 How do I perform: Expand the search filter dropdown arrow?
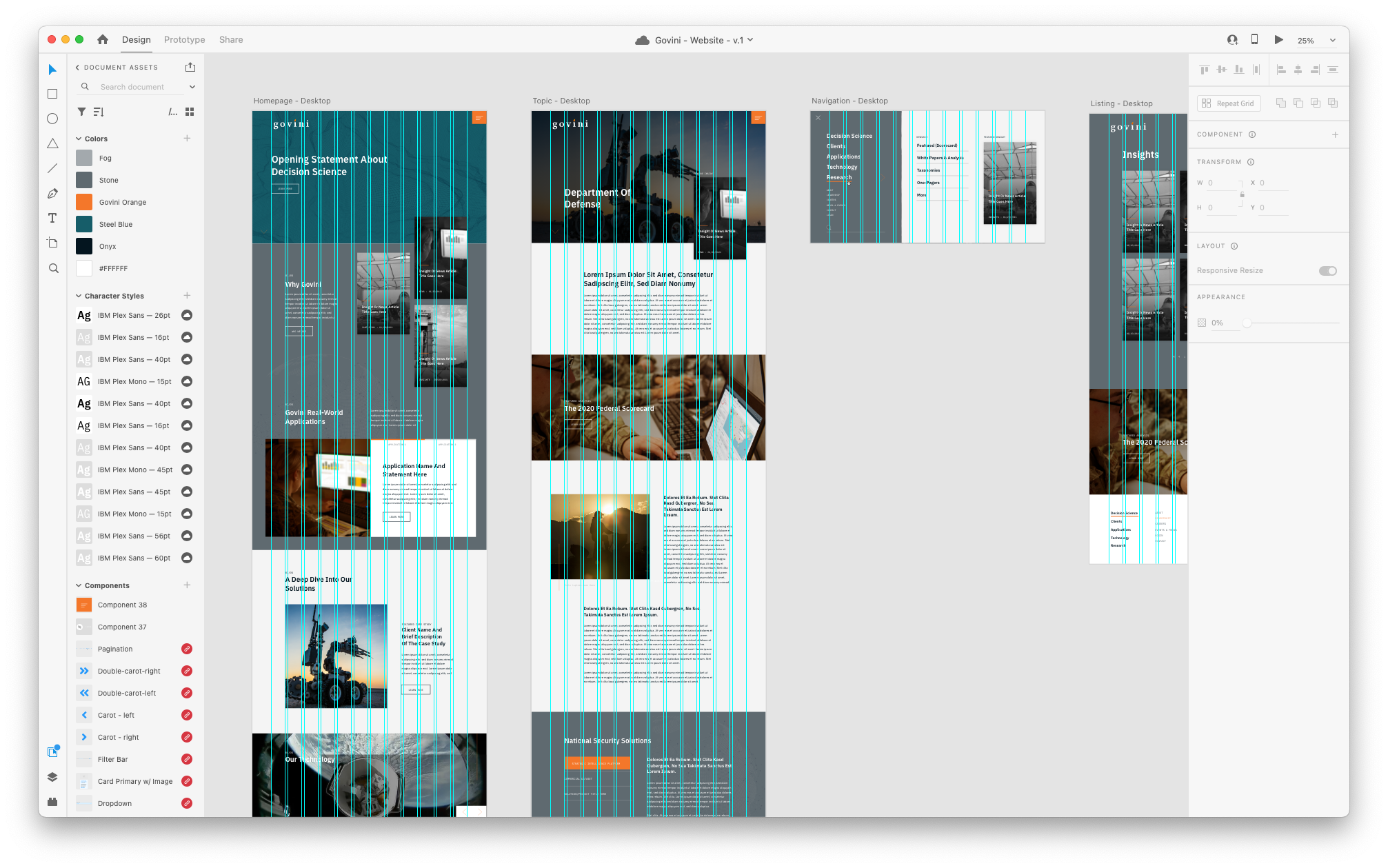192,87
